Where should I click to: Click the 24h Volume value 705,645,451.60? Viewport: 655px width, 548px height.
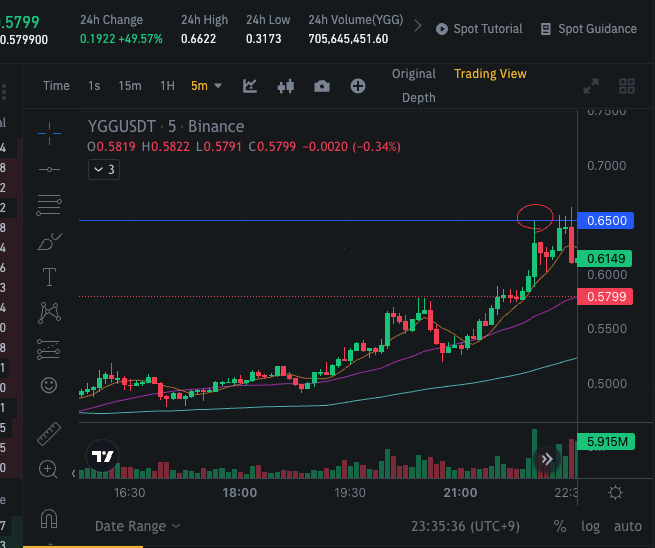pos(348,39)
